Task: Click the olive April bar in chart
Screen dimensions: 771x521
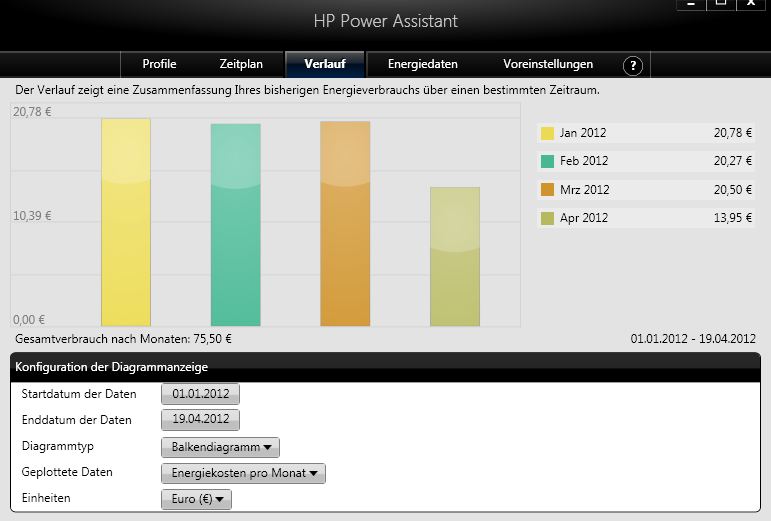Action: (x=455, y=257)
